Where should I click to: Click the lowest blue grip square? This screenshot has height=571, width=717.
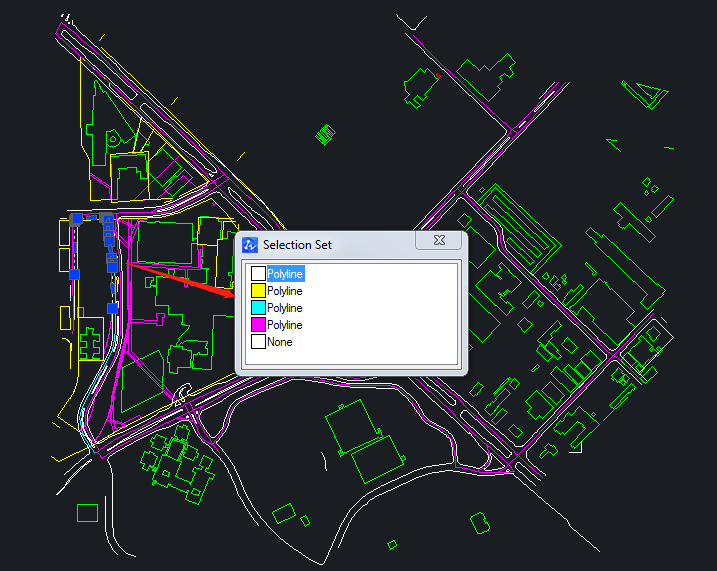(113, 308)
